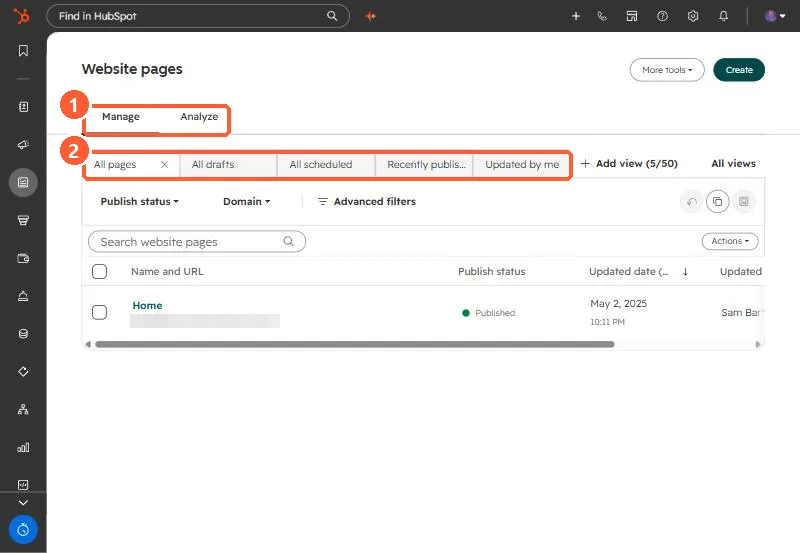Viewport: 800px width, 553px height.
Task: Open the Bookmarks icon in sidebar
Action: [23, 51]
